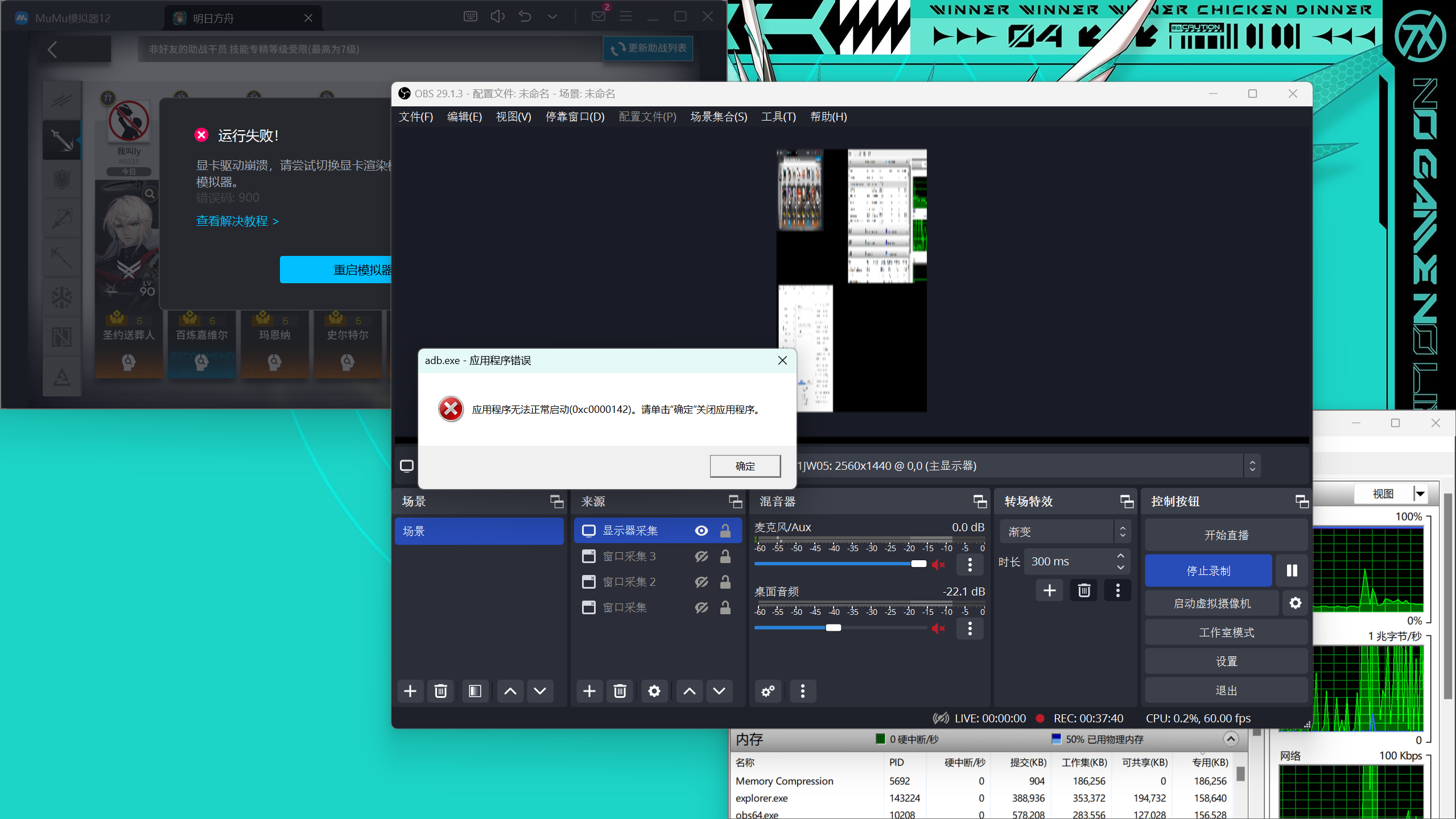Open the 视图(V) menu in OBS

coord(513,117)
